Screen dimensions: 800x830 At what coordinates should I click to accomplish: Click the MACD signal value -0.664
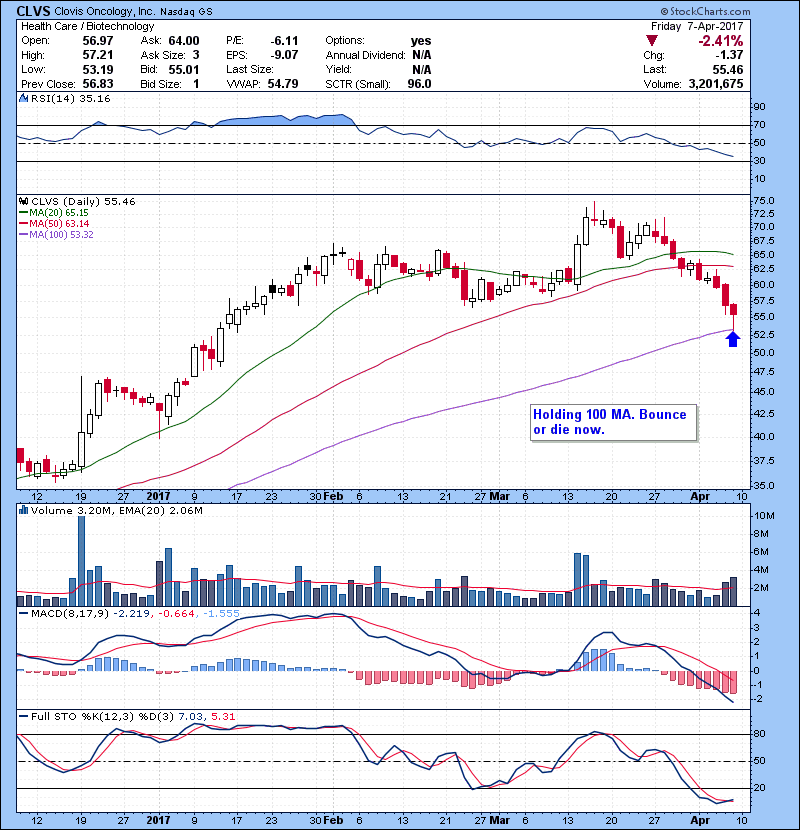(x=176, y=614)
